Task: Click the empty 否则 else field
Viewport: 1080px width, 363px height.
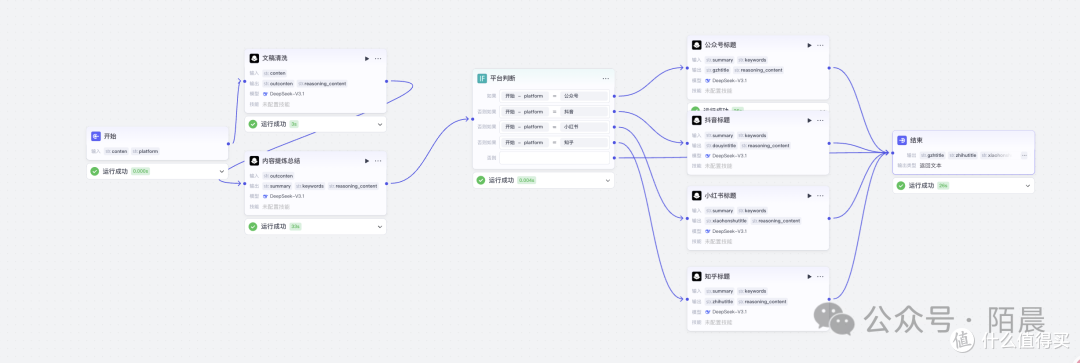Action: point(554,158)
